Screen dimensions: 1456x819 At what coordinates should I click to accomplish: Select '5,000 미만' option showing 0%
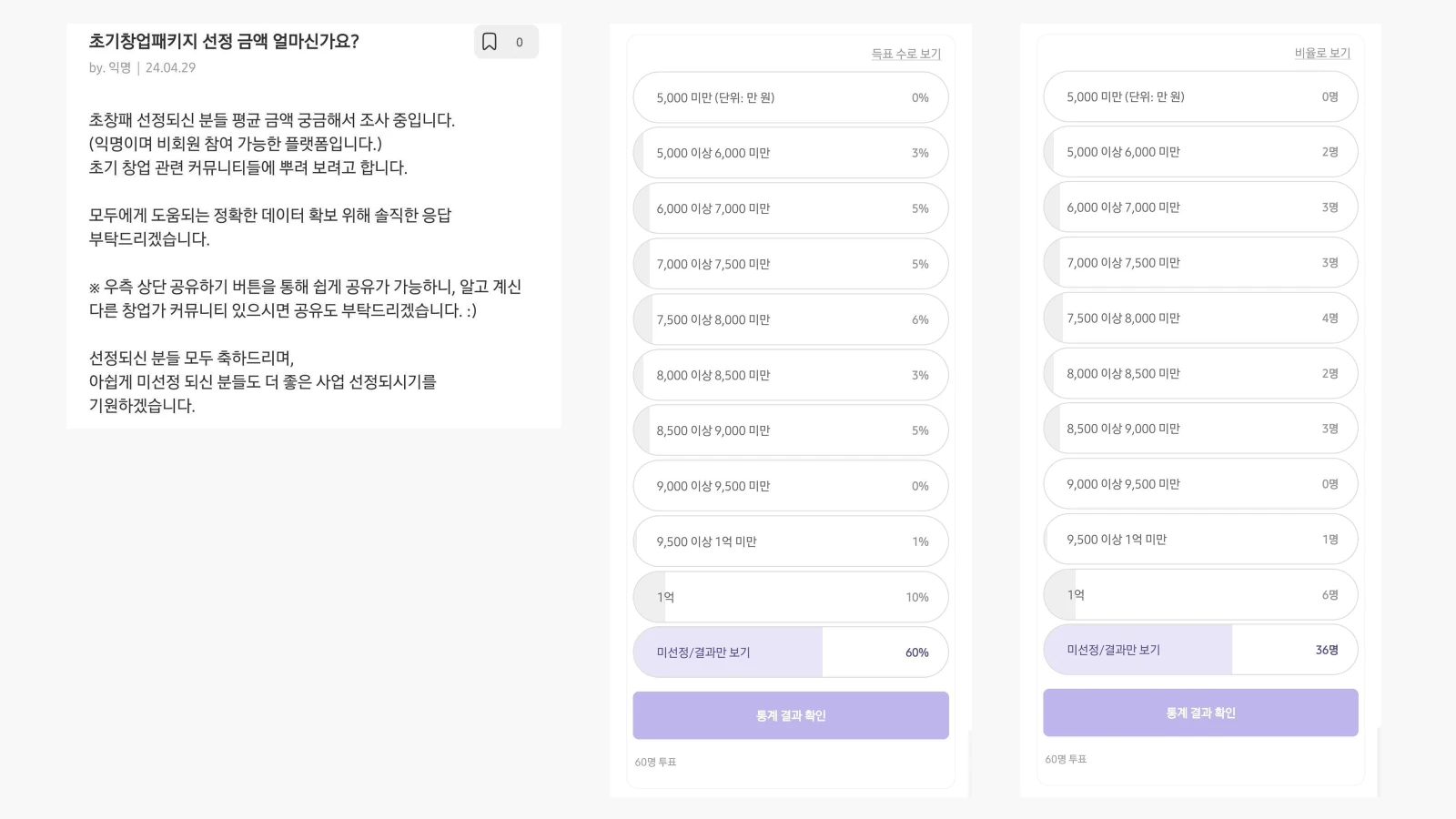click(790, 97)
